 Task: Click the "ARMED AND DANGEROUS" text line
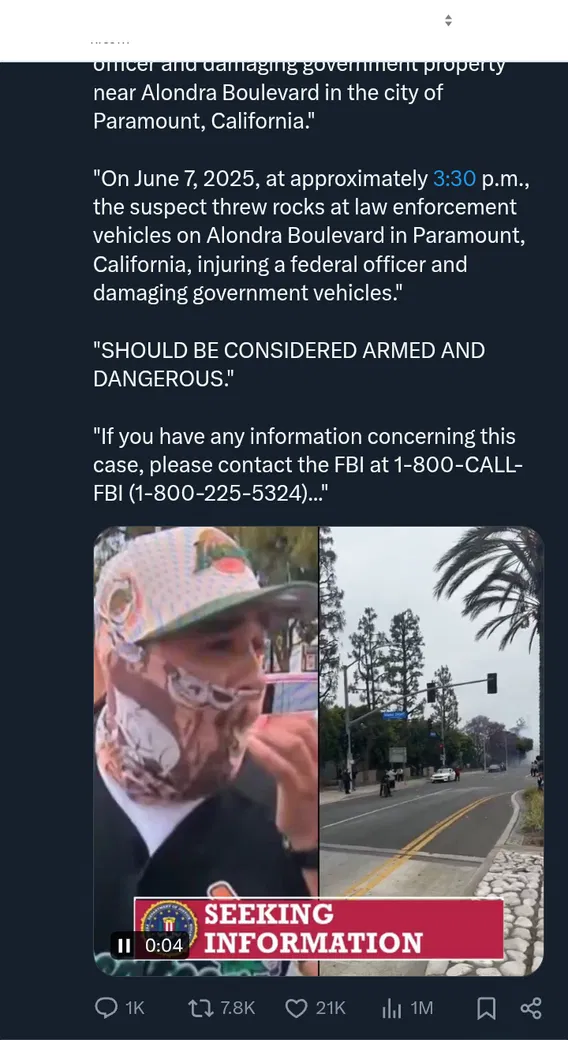coord(289,364)
